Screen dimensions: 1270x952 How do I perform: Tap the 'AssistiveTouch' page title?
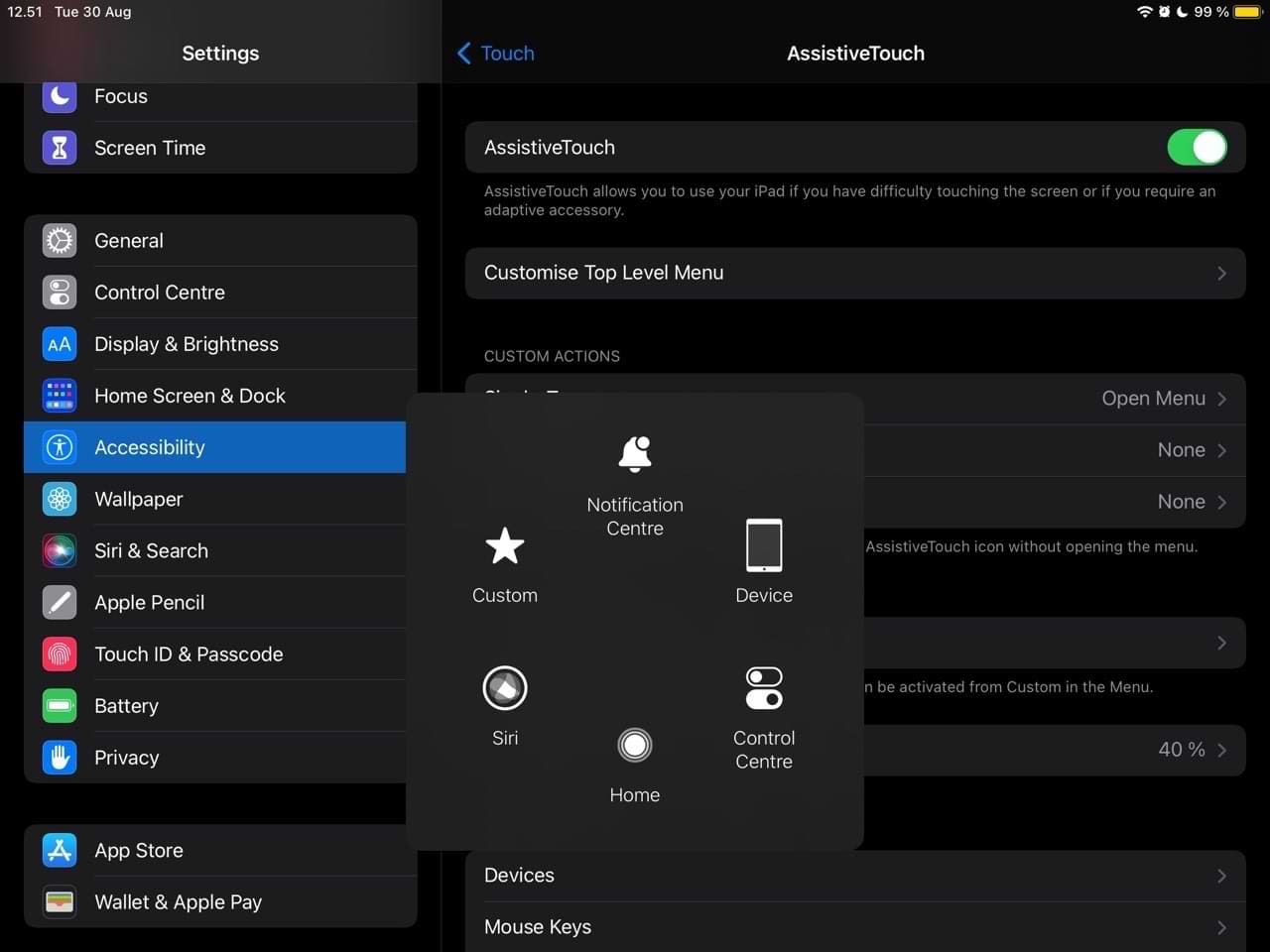855,54
